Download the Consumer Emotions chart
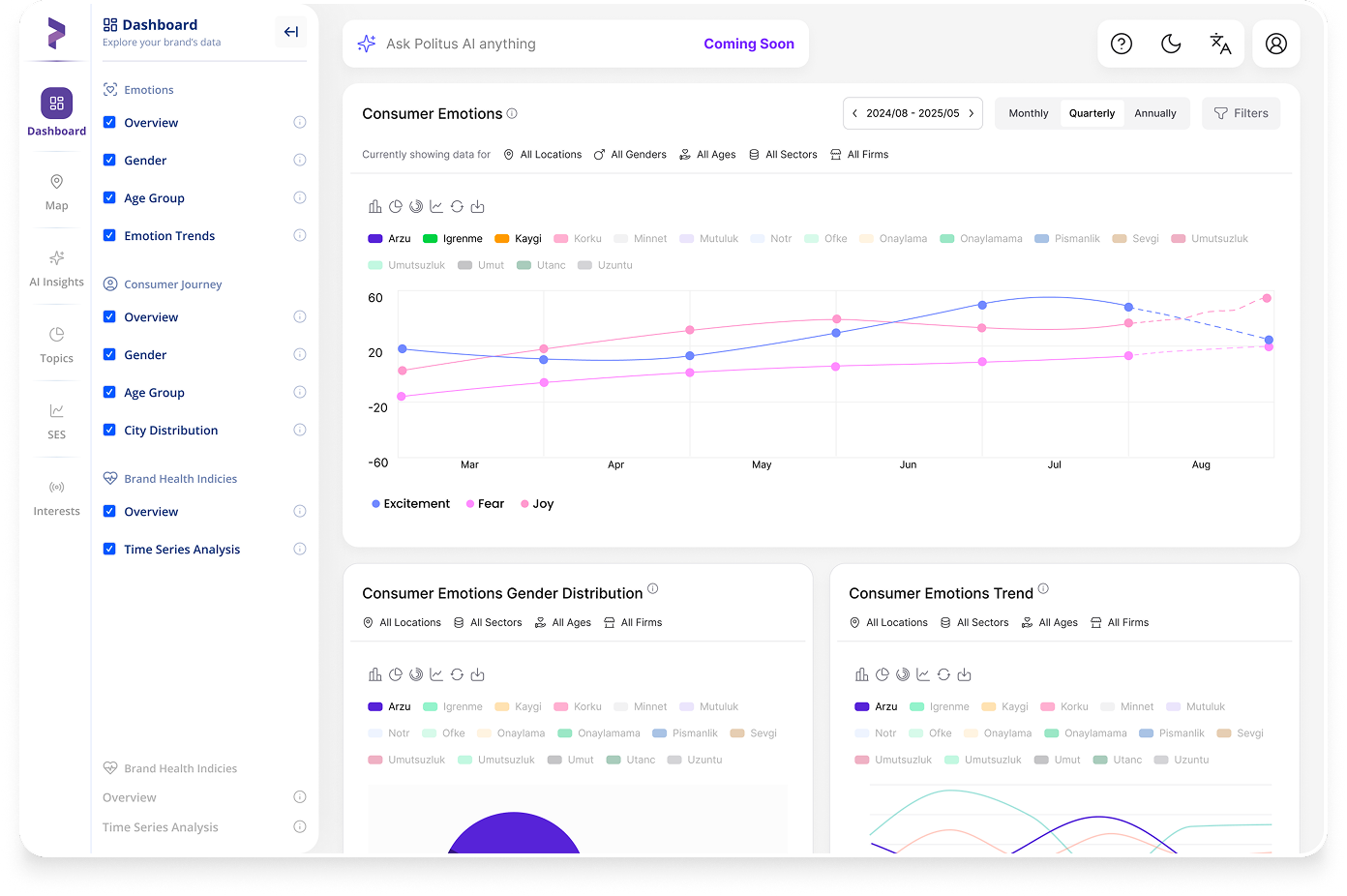This screenshot has width=1347, height=896. click(477, 206)
